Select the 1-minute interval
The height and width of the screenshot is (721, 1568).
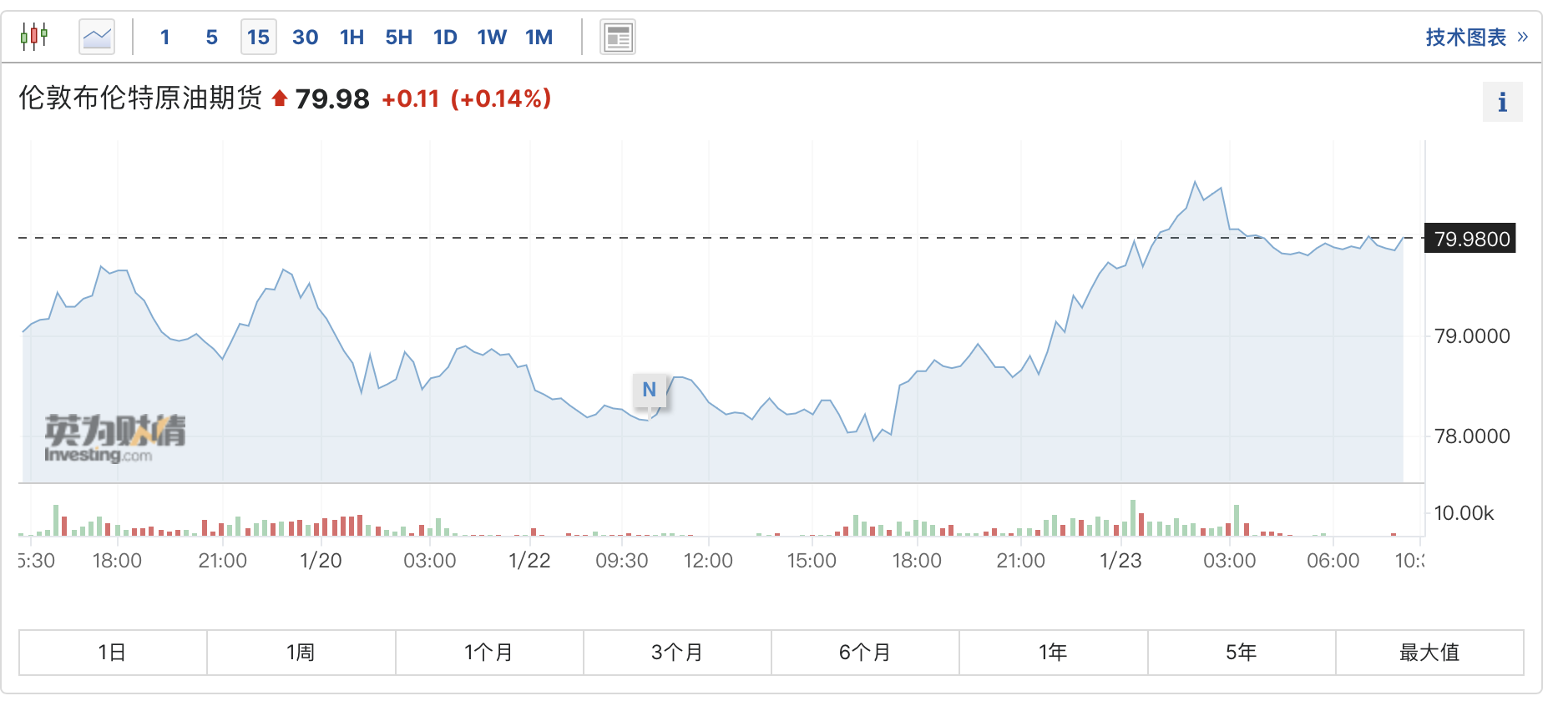click(165, 37)
